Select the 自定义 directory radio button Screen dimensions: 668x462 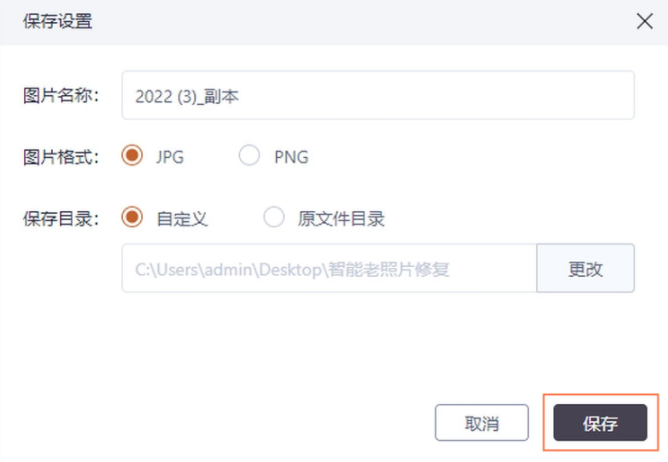tap(131, 217)
